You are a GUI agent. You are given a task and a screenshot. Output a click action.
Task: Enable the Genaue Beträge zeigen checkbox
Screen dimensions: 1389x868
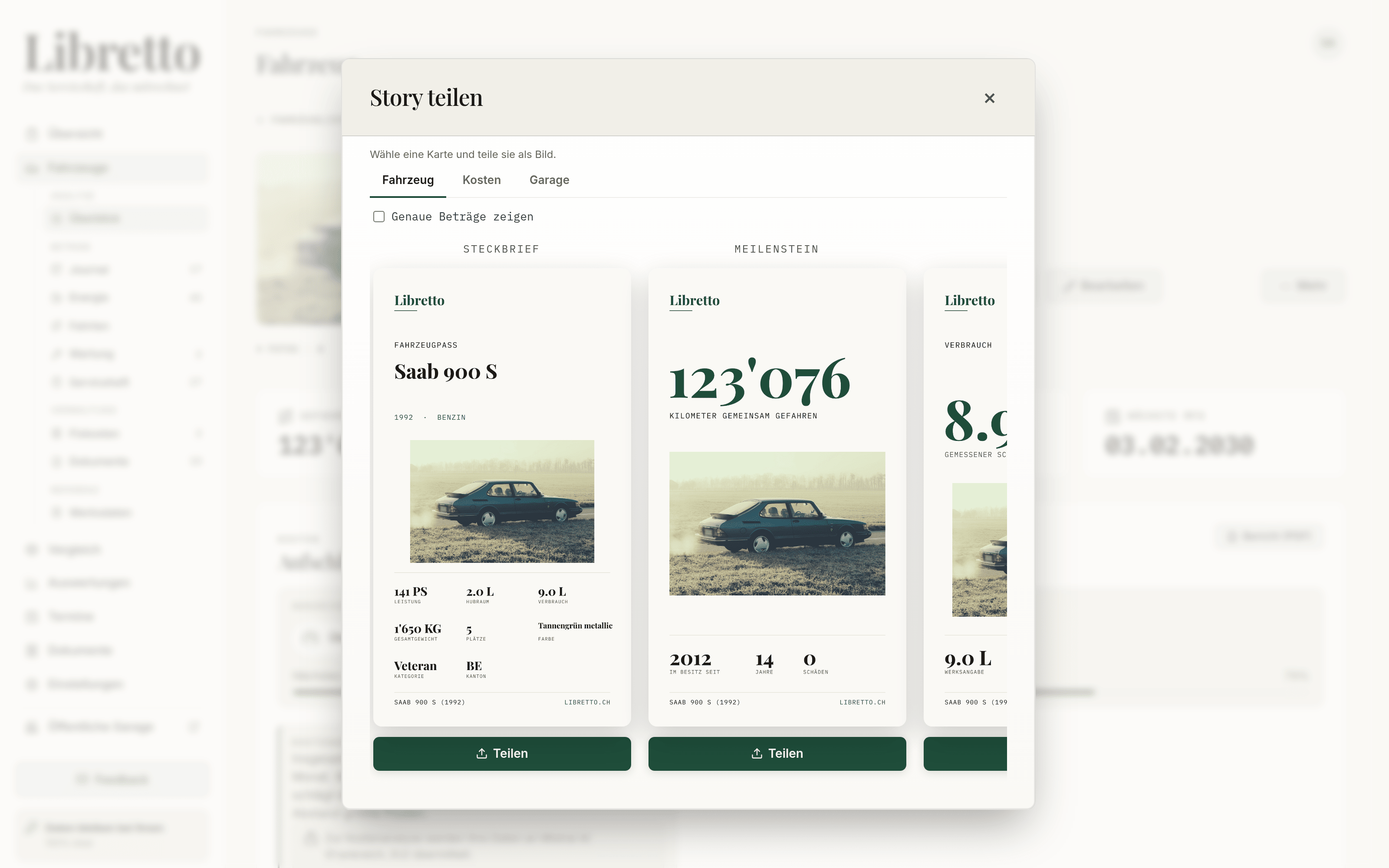click(x=379, y=217)
